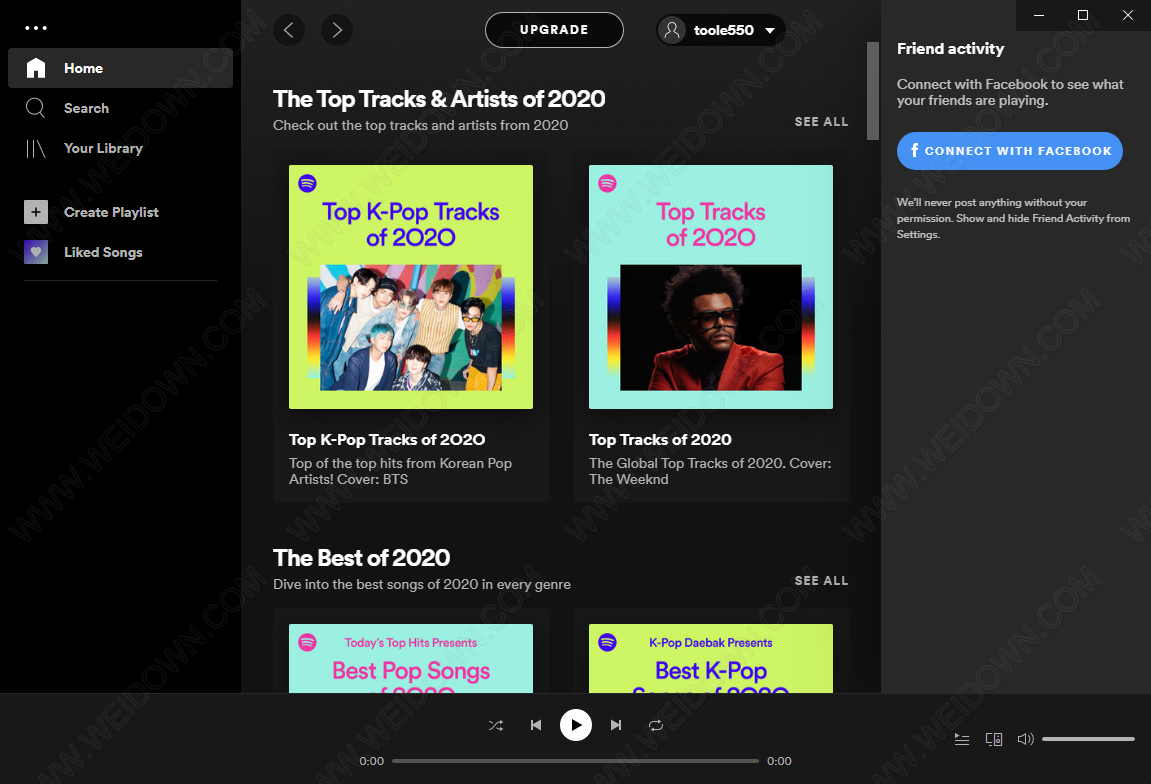
Task: Open Best Pop Songs playlist cover
Action: pos(411,658)
